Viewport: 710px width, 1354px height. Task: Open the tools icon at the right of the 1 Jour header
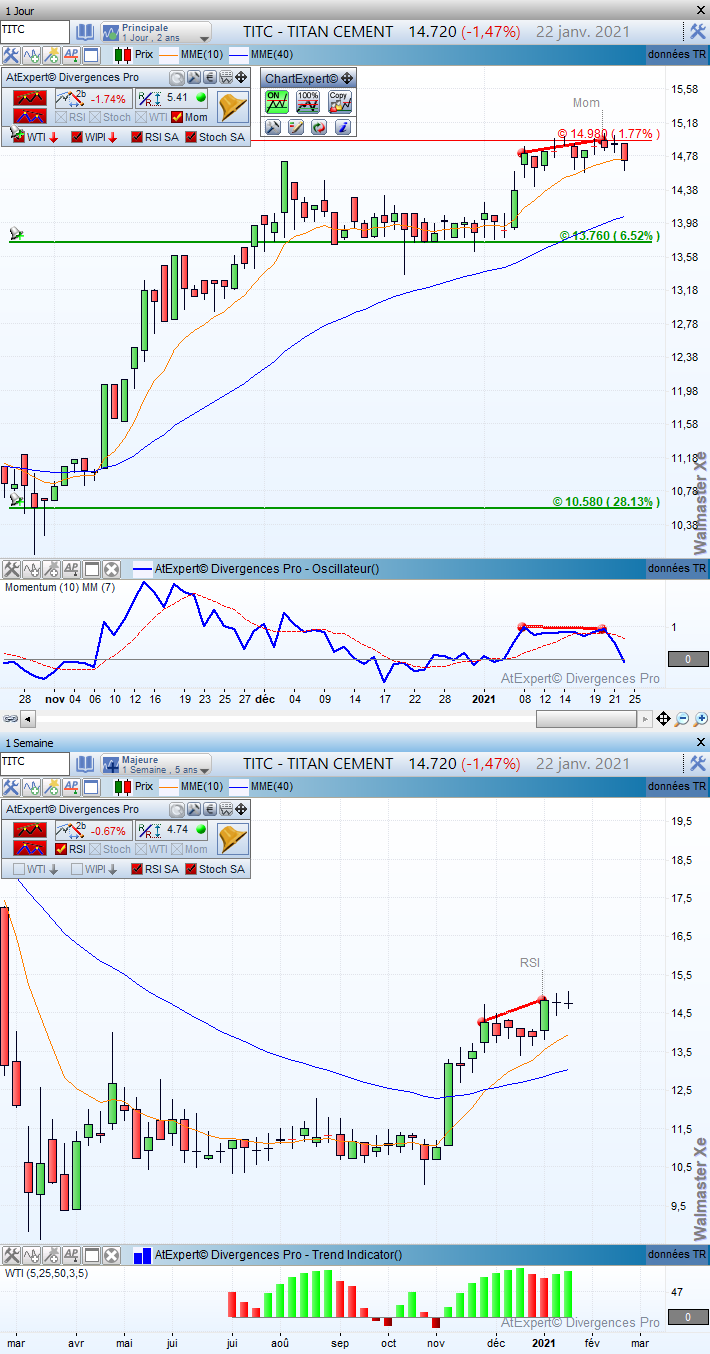coord(698,32)
